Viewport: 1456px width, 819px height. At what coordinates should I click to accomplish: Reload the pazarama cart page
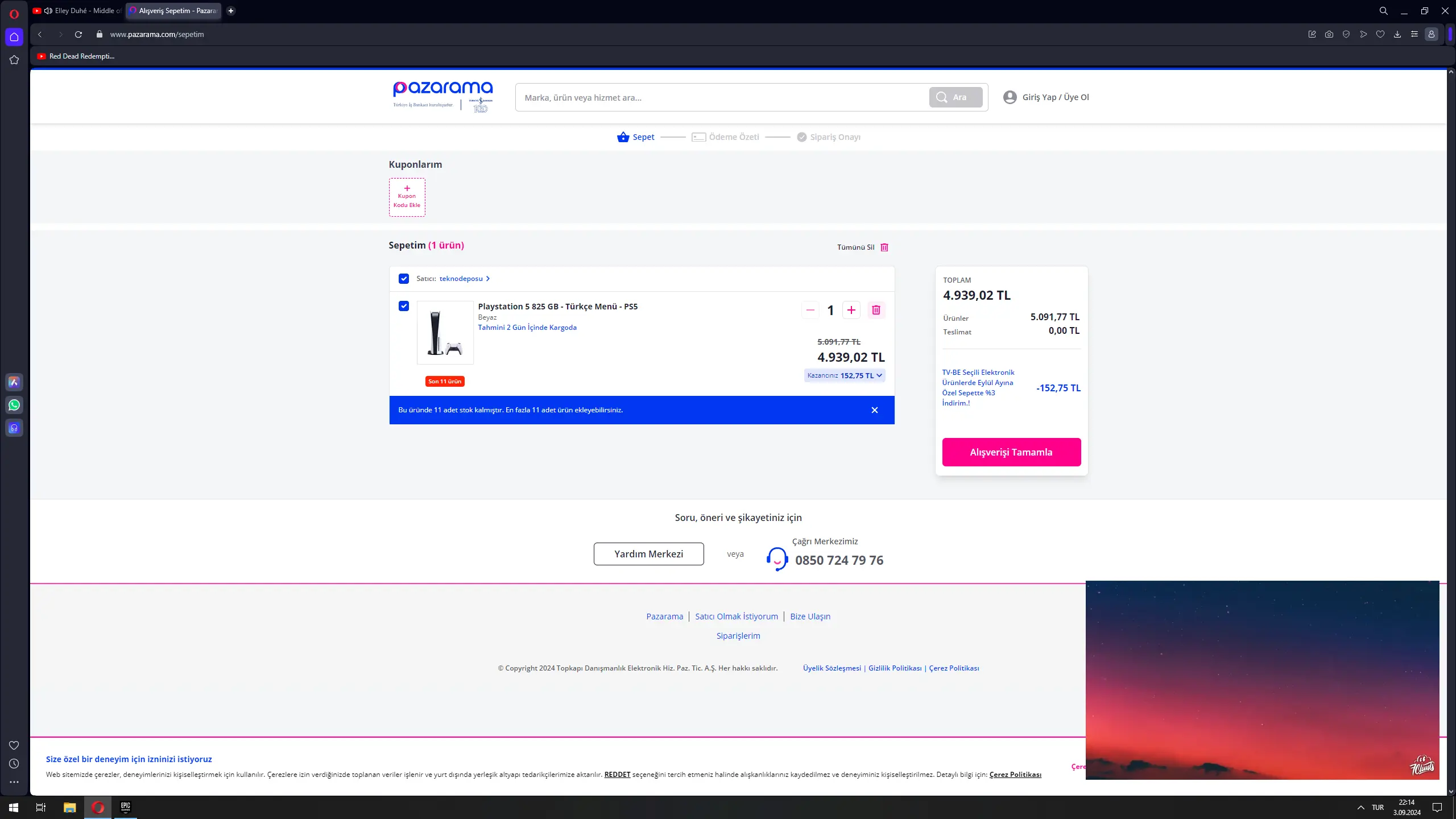pos(78,34)
